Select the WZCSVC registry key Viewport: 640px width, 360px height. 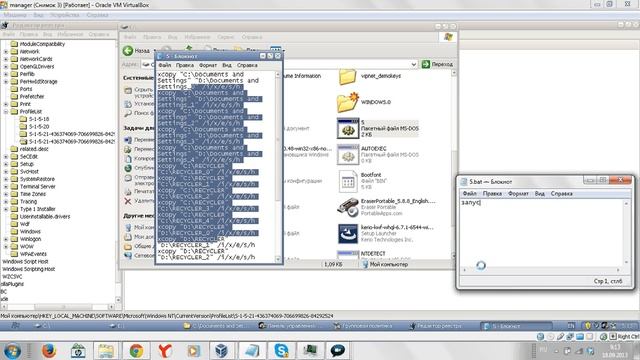pyautogui.click(x=12, y=277)
